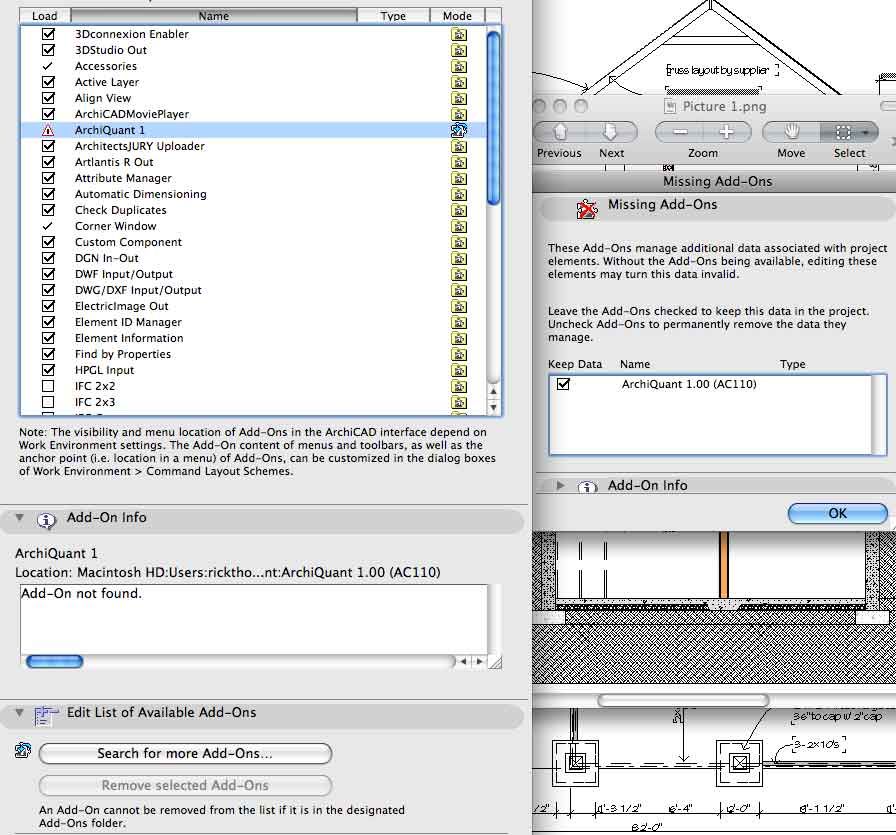Click the mode icon for ArchiCADMoviePlayer
This screenshot has width=896, height=835.
458,114
